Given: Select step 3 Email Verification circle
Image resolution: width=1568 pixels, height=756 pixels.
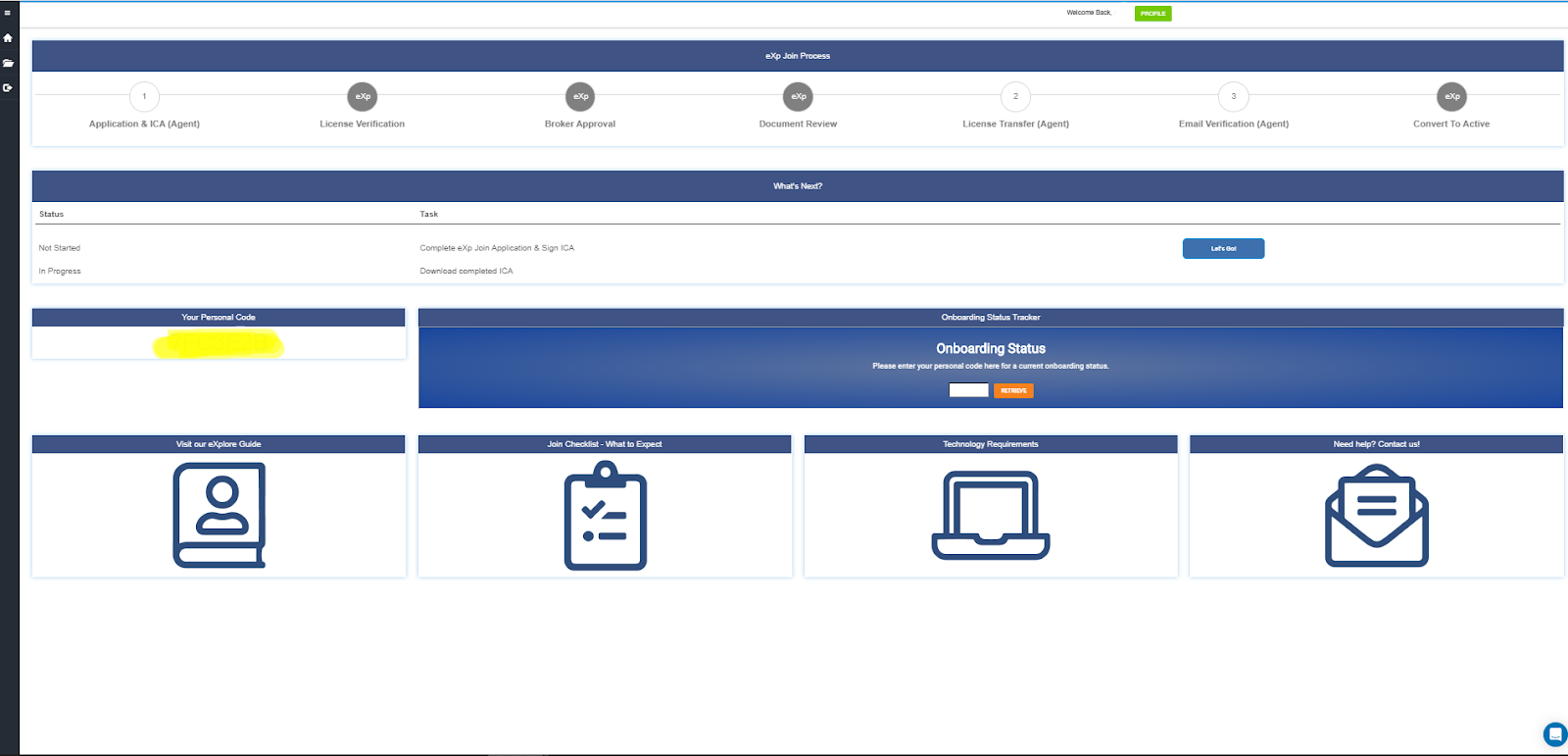Looking at the screenshot, I should coord(1234,96).
